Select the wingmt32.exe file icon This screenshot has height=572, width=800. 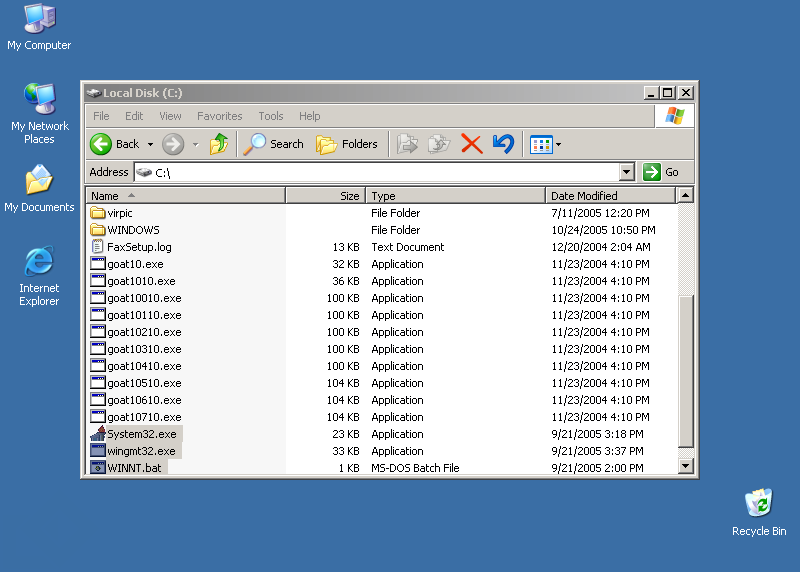click(x=98, y=451)
